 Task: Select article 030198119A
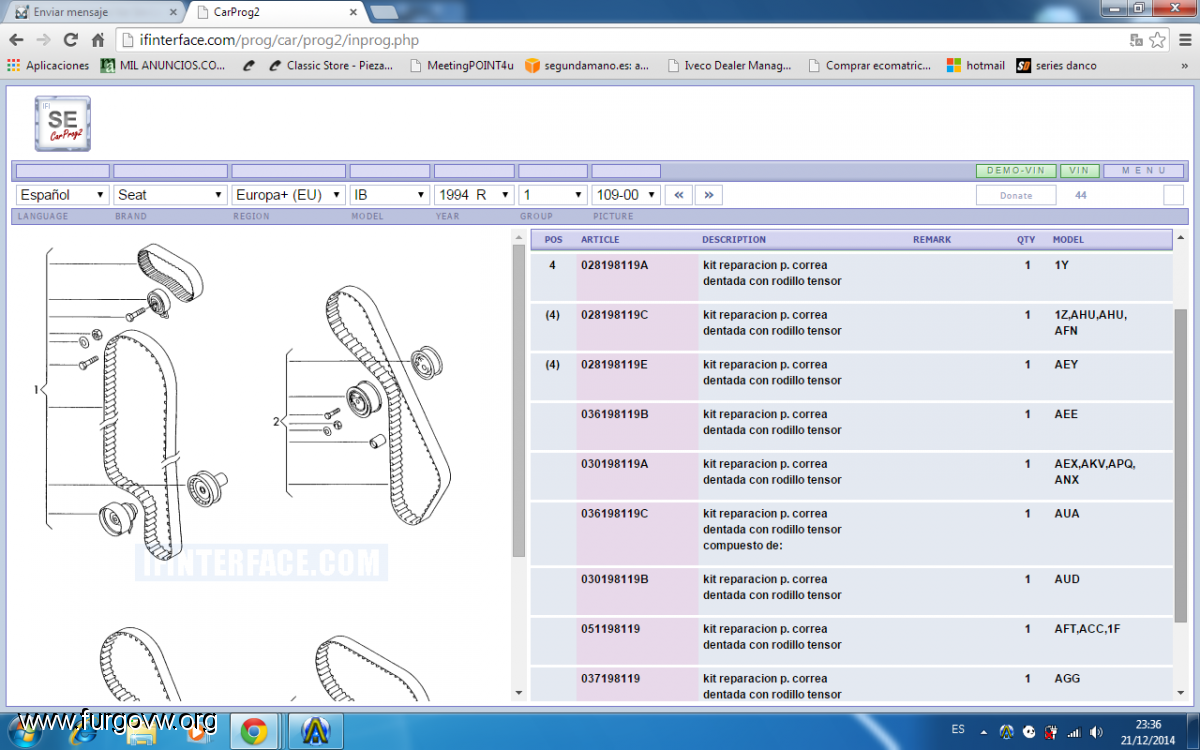point(614,464)
